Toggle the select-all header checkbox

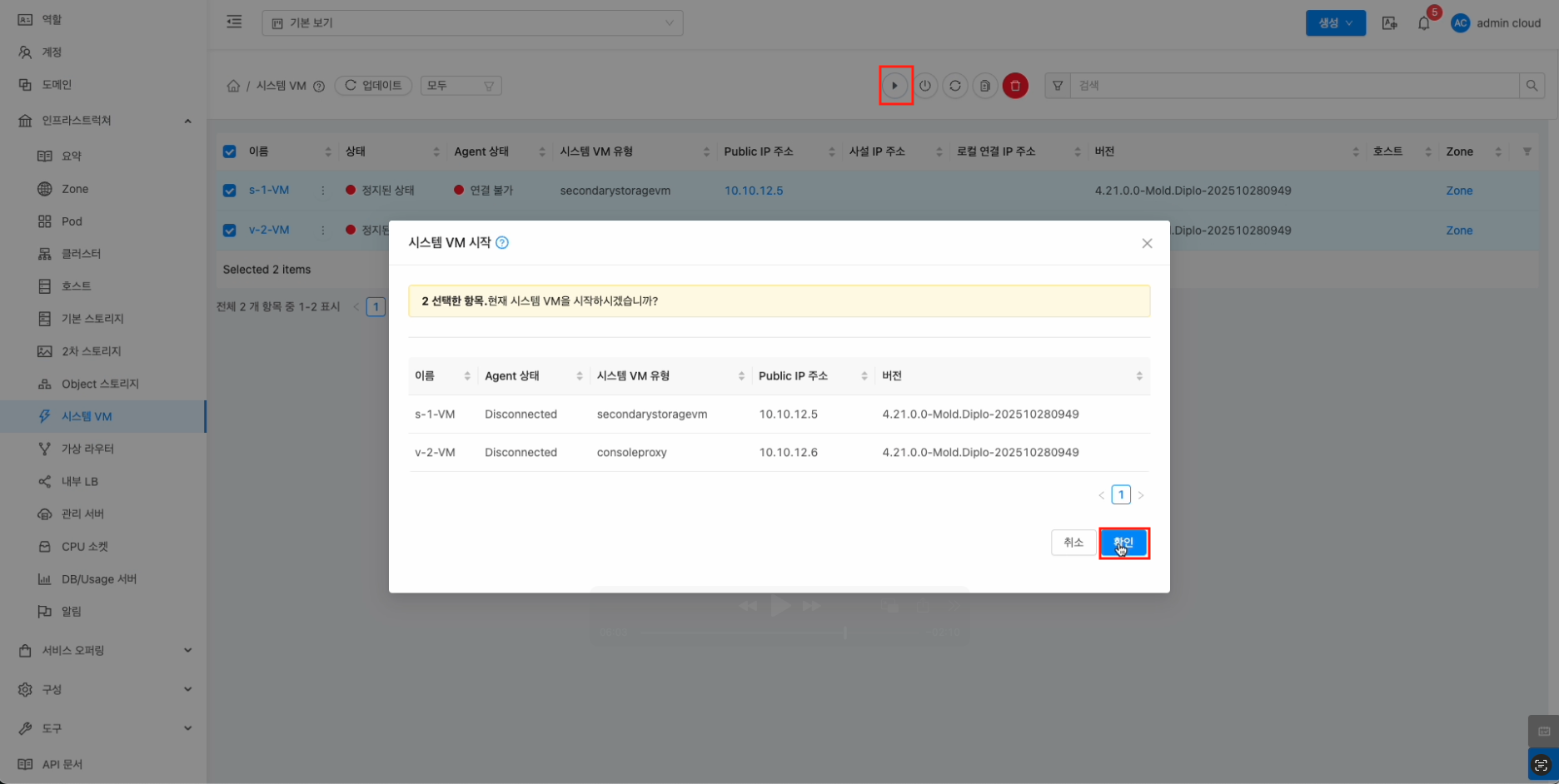pos(230,151)
